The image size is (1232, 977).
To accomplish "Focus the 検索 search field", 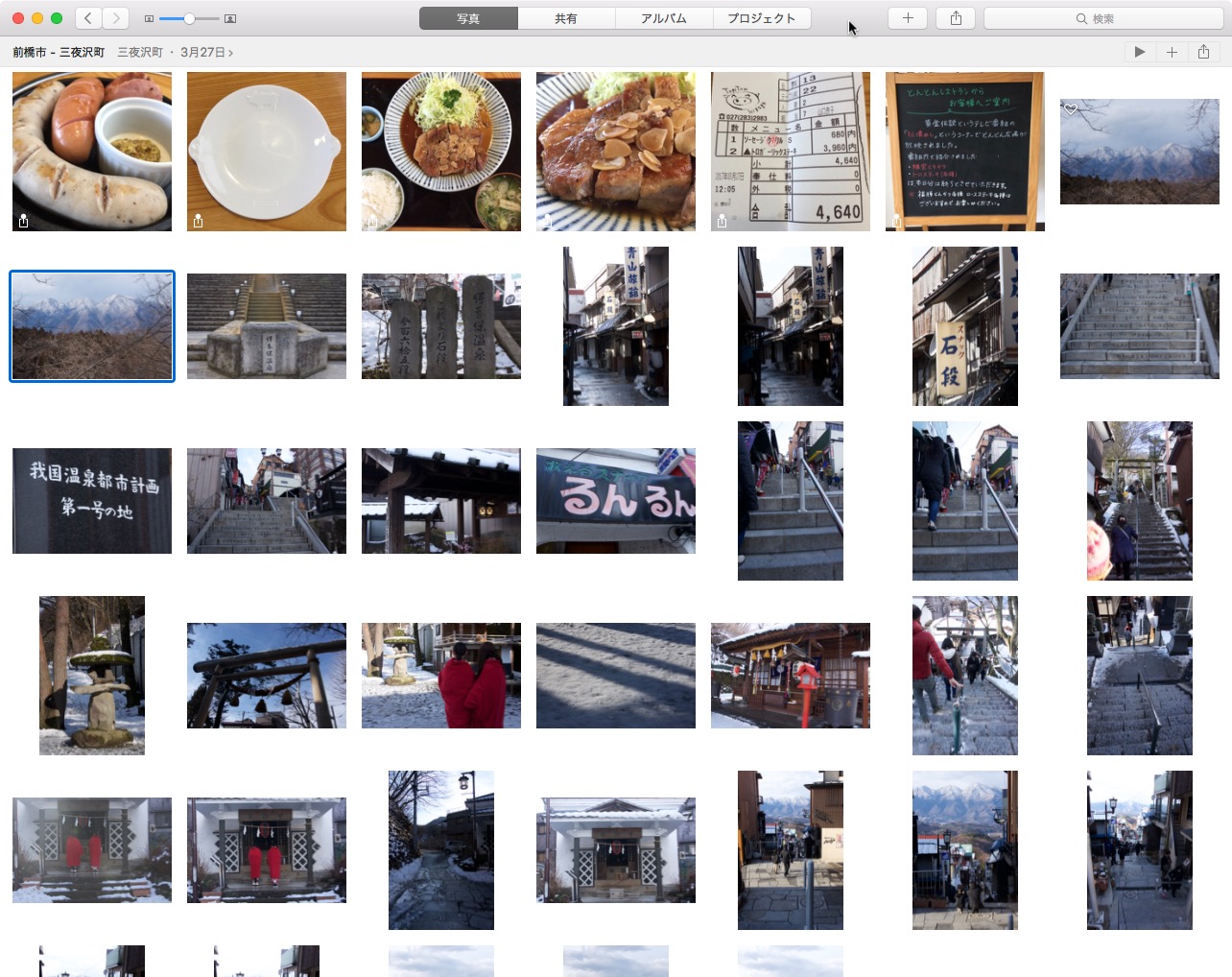I will tap(1102, 18).
